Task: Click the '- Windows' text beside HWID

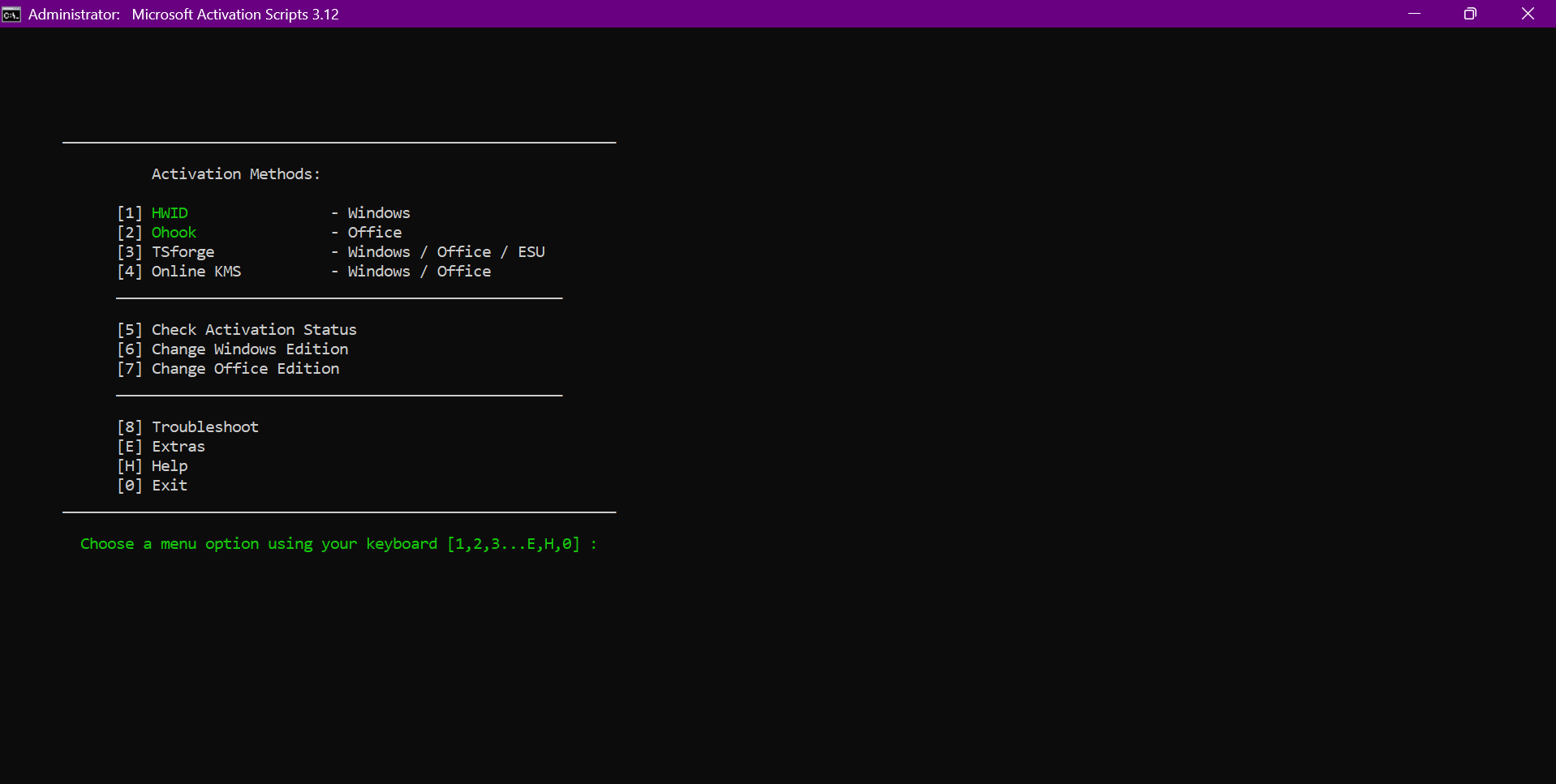Action: pyautogui.click(x=370, y=213)
